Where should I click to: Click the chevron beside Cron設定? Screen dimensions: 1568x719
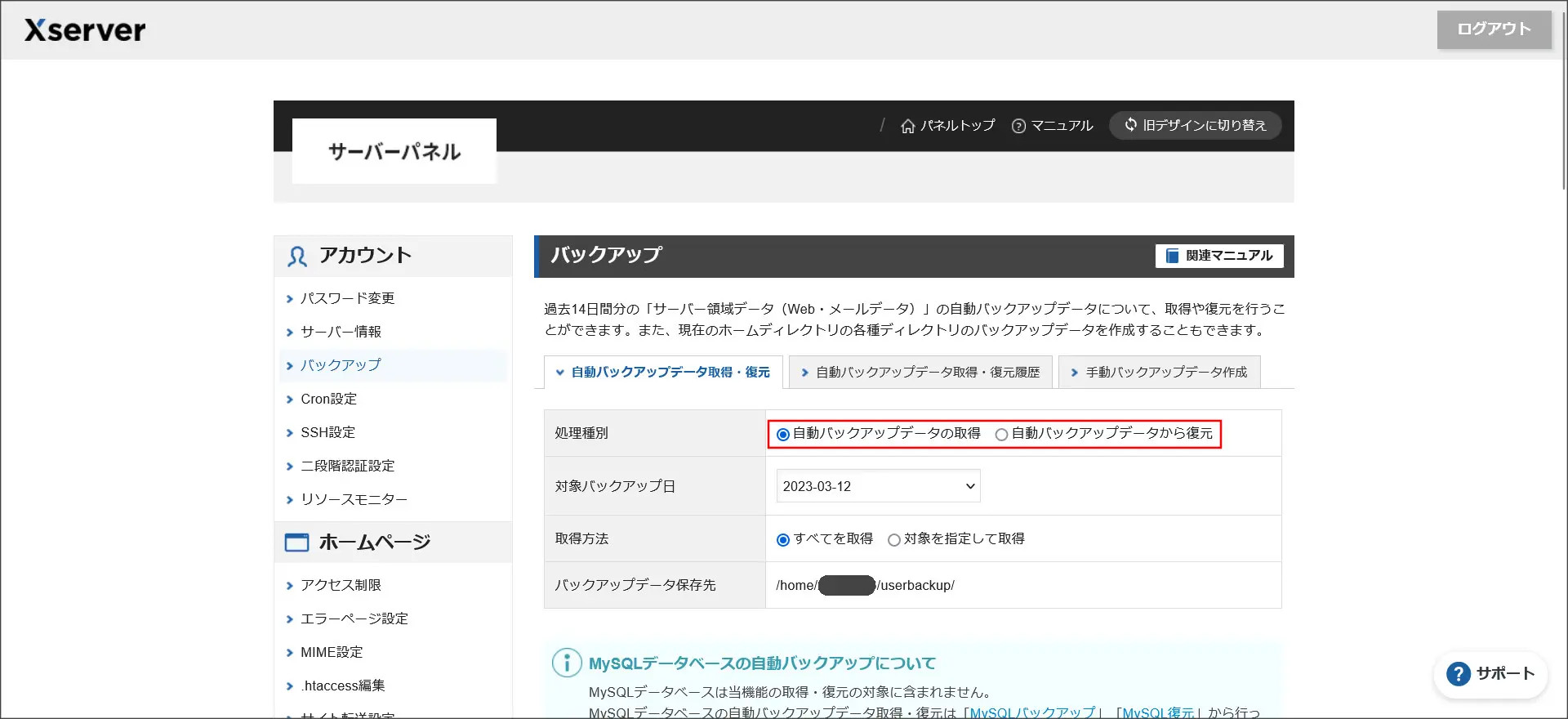point(289,400)
